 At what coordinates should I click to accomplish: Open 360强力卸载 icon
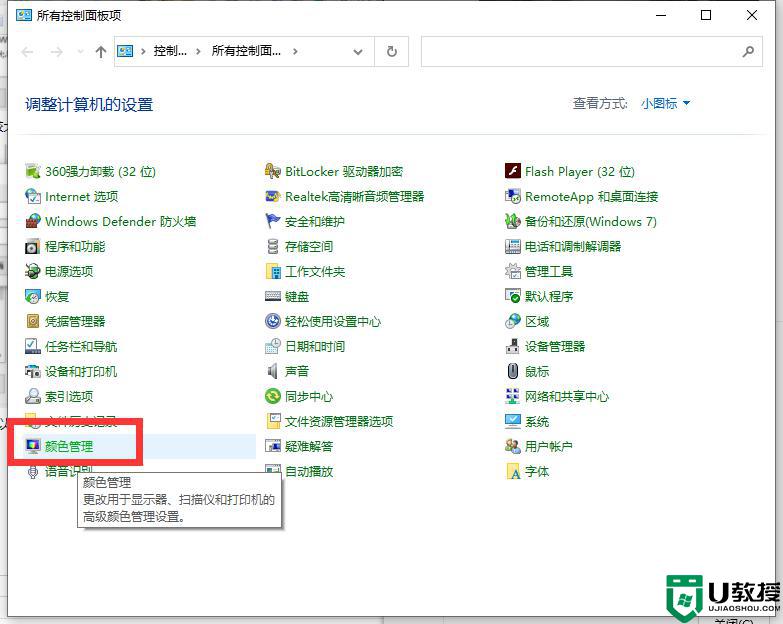[32, 171]
